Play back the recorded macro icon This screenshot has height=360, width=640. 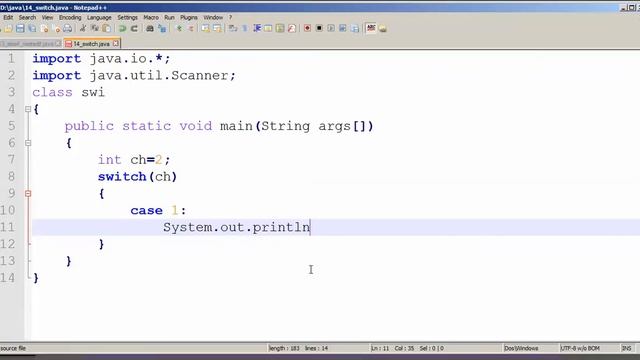331,28
